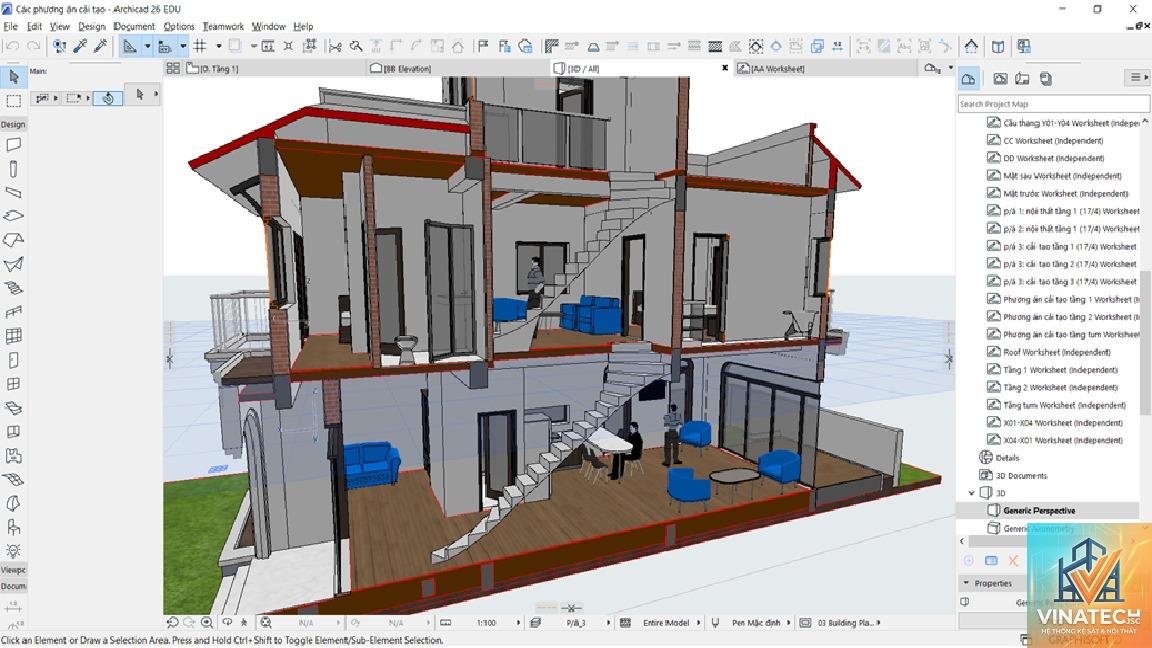Open the Details item in Project Map
This screenshot has width=1152, height=648.
1007,458
